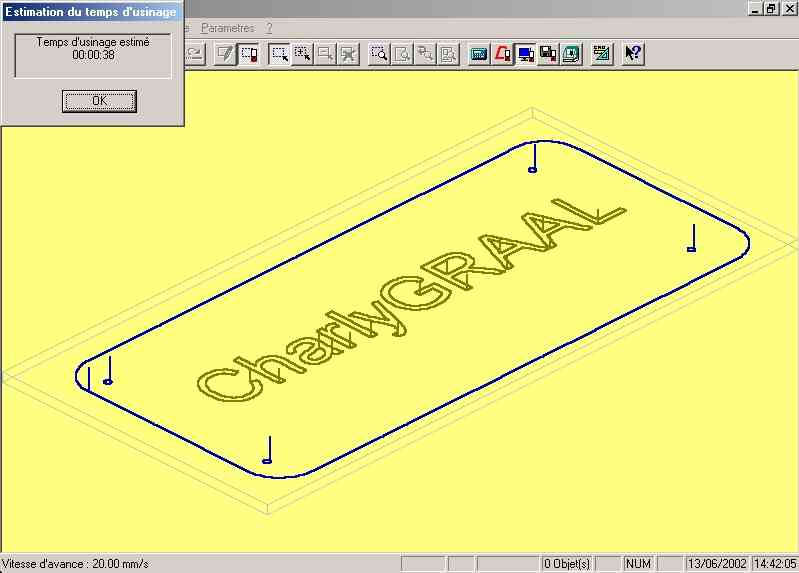This screenshot has width=799, height=573.
Task: Click the dialog title 'Estimation du temps d'usinage'
Action: pos(91,12)
